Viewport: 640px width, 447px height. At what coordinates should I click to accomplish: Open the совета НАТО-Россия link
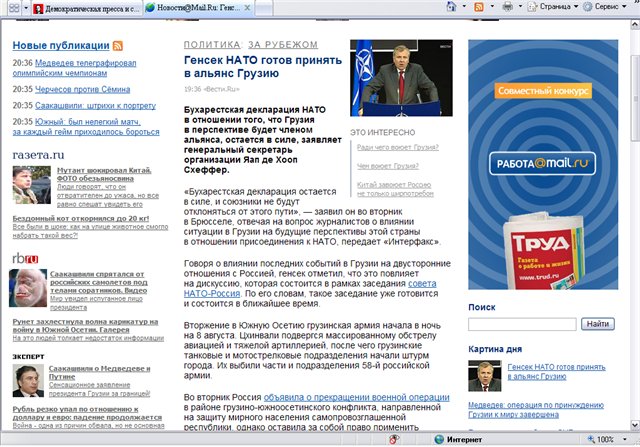[422, 283]
